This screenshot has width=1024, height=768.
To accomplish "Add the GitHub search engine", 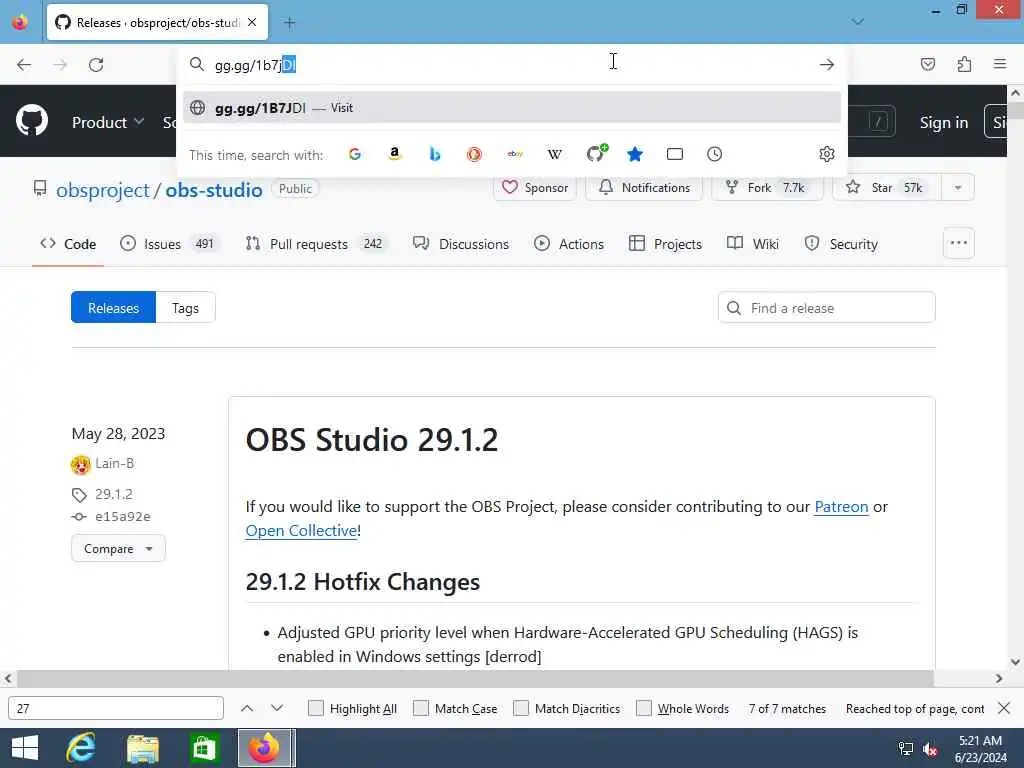I will pos(596,153).
